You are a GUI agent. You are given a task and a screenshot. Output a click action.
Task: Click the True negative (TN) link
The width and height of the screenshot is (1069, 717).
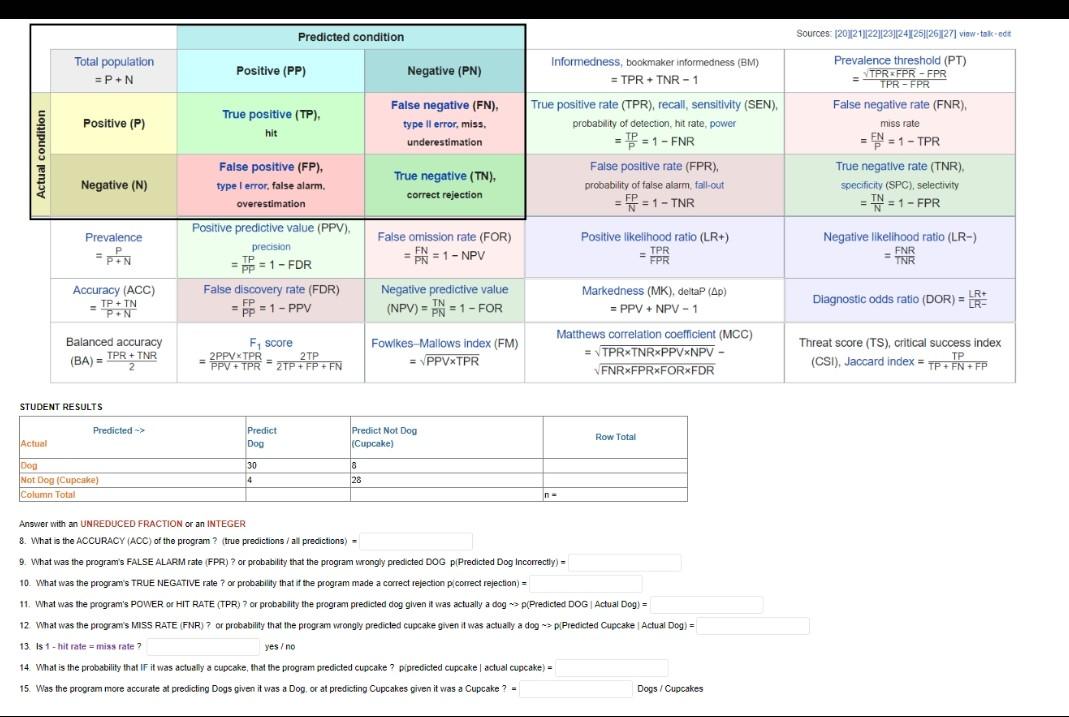[x=444, y=176]
